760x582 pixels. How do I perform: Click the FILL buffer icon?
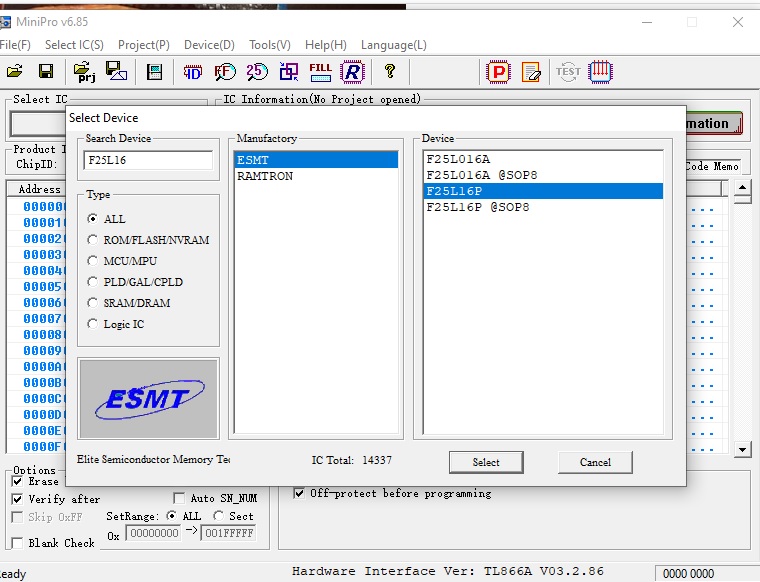(x=320, y=72)
